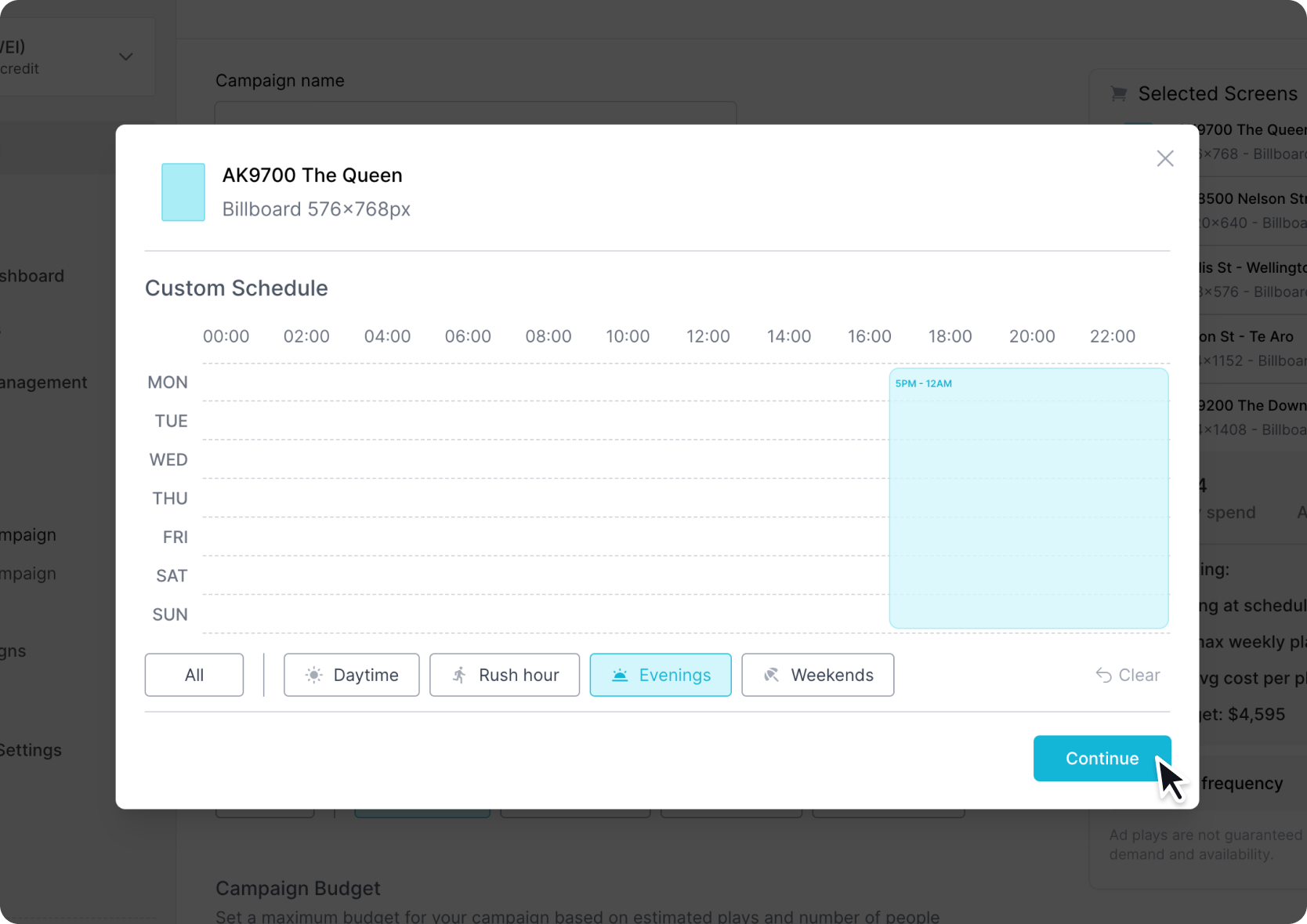Click the 06:00 time header
This screenshot has height=924, width=1307.
(x=468, y=336)
